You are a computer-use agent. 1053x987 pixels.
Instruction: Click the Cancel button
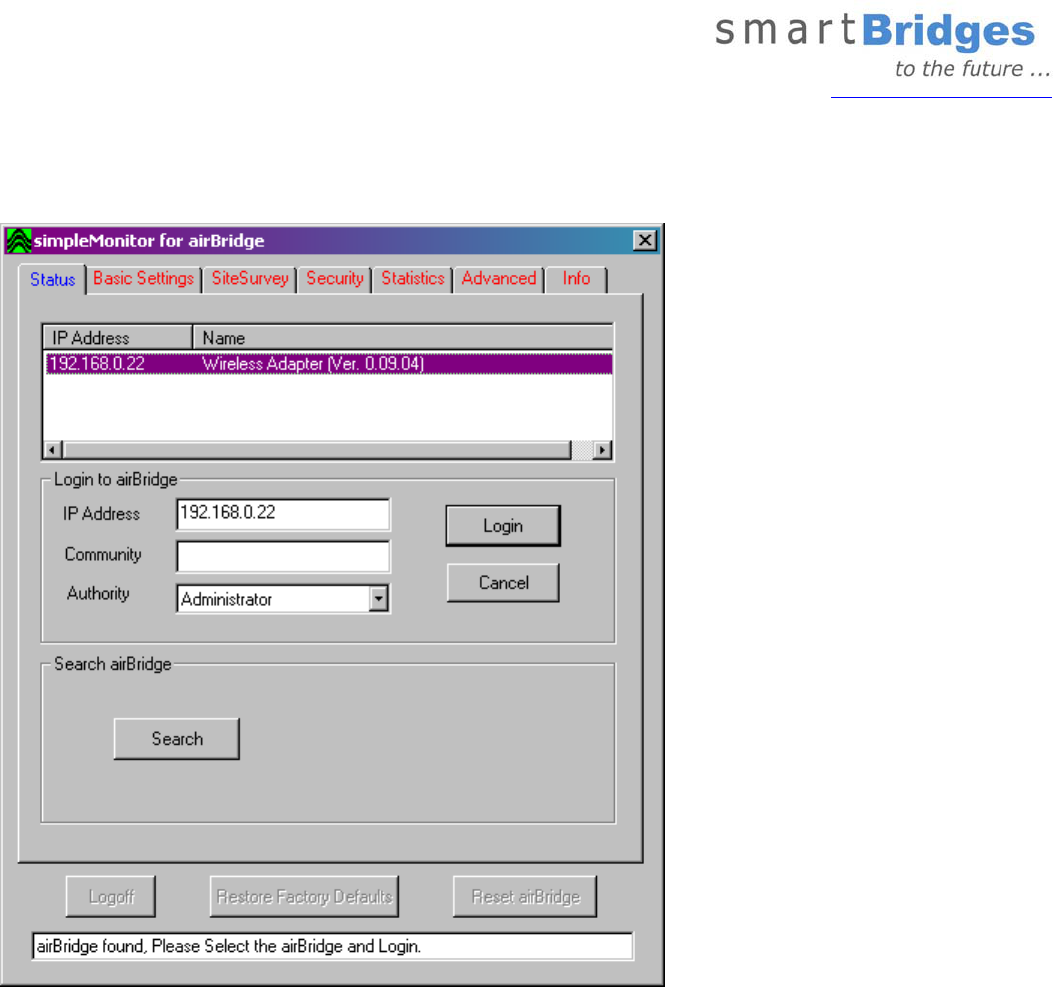503,583
